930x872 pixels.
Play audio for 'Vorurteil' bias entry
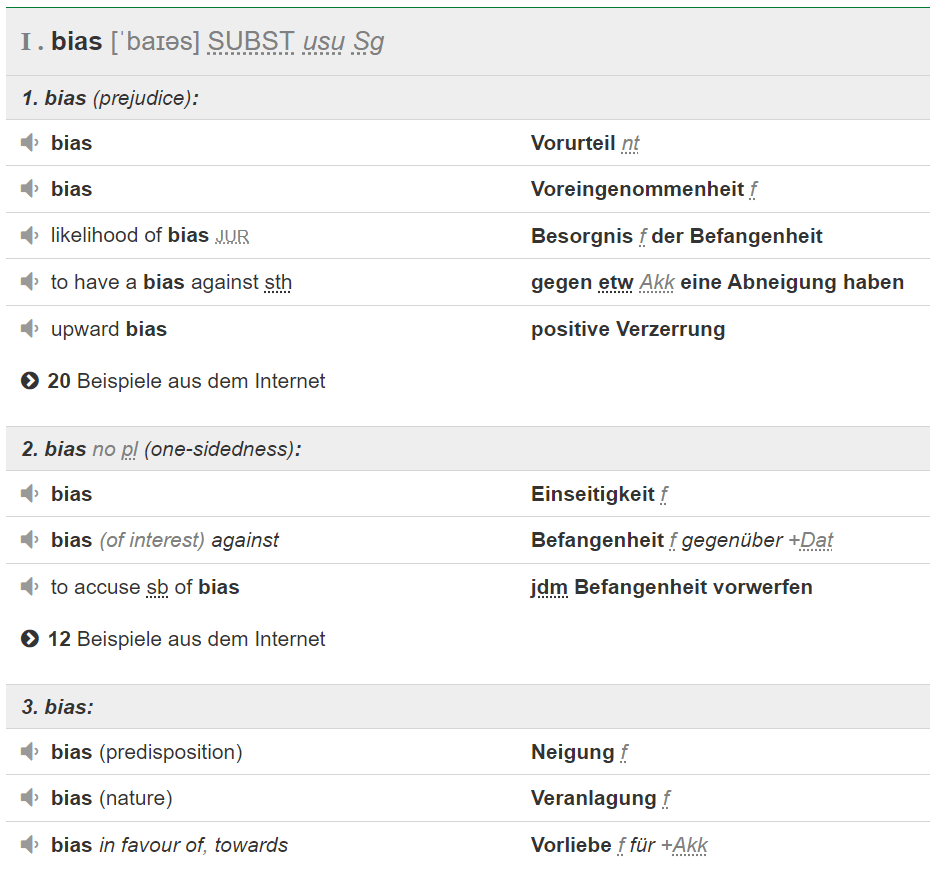tap(30, 143)
